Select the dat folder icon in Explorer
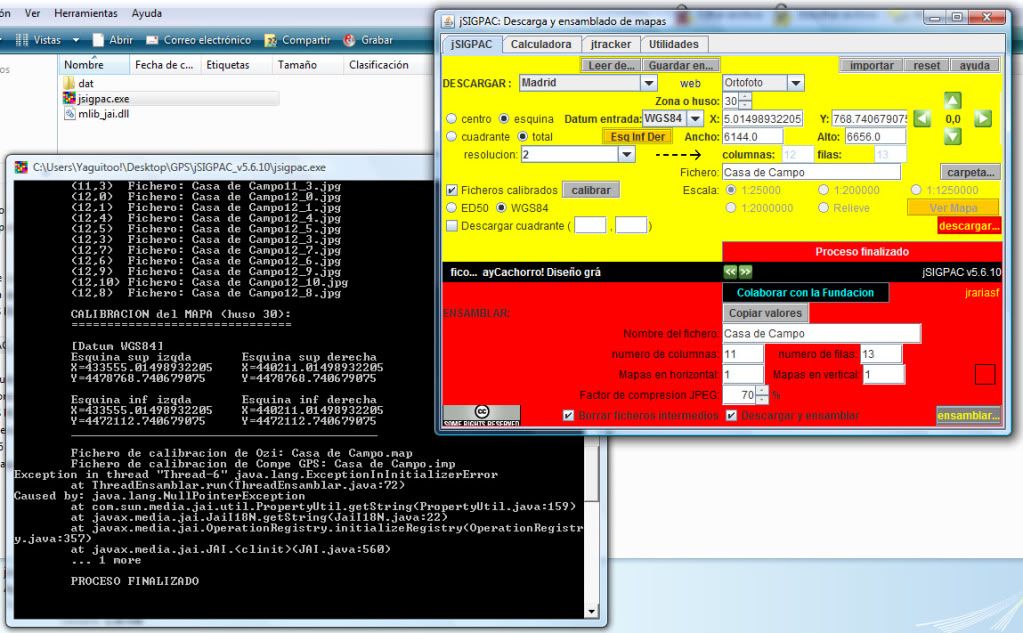The width and height of the screenshot is (1023, 633). 69,83
